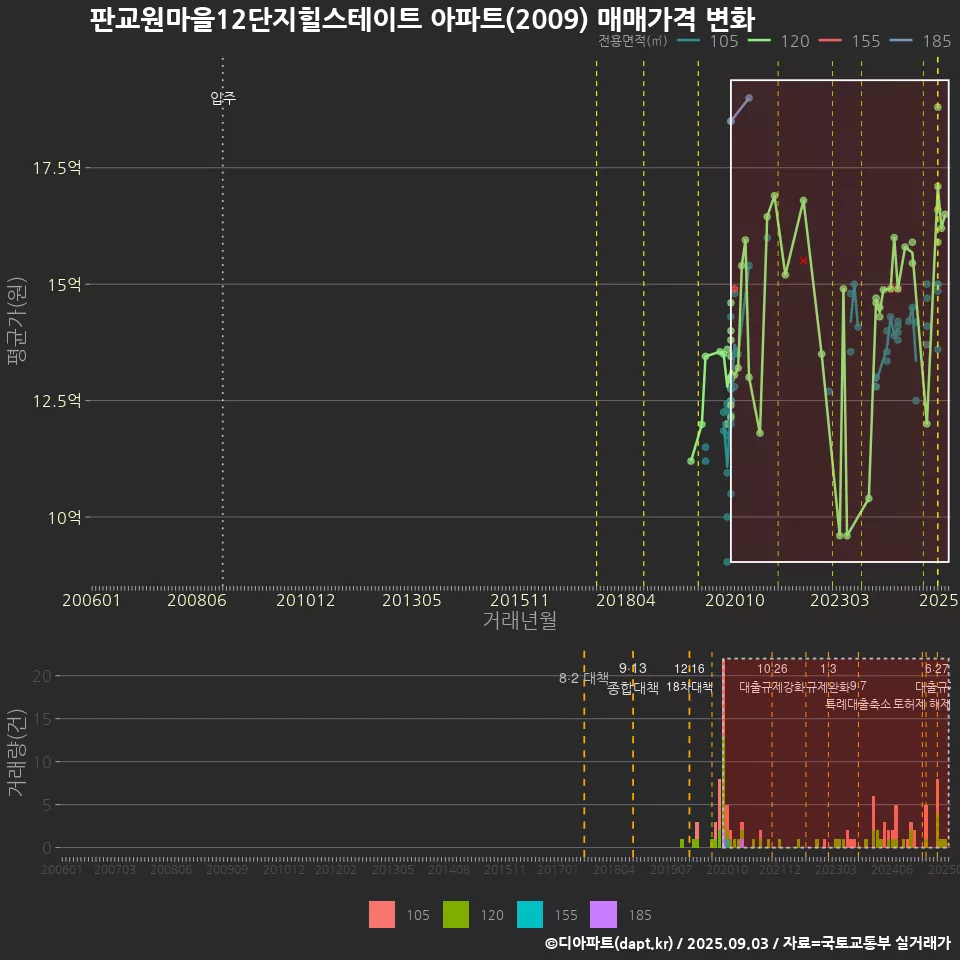Click 201701 on the volume chart x-axis
This screenshot has height=960, width=960.
[x=558, y=869]
